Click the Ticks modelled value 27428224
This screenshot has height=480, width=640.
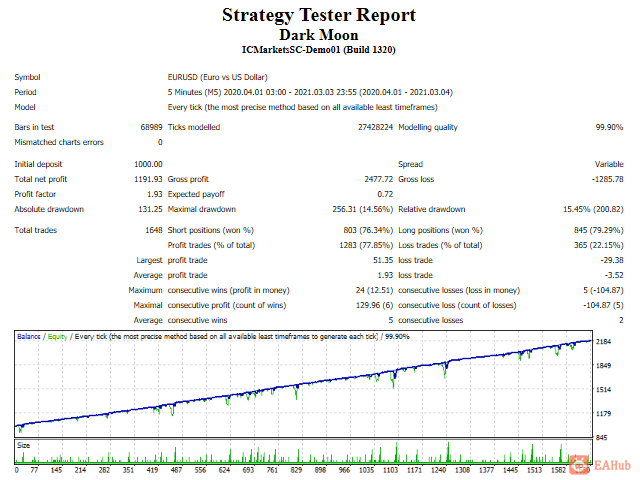pos(376,127)
